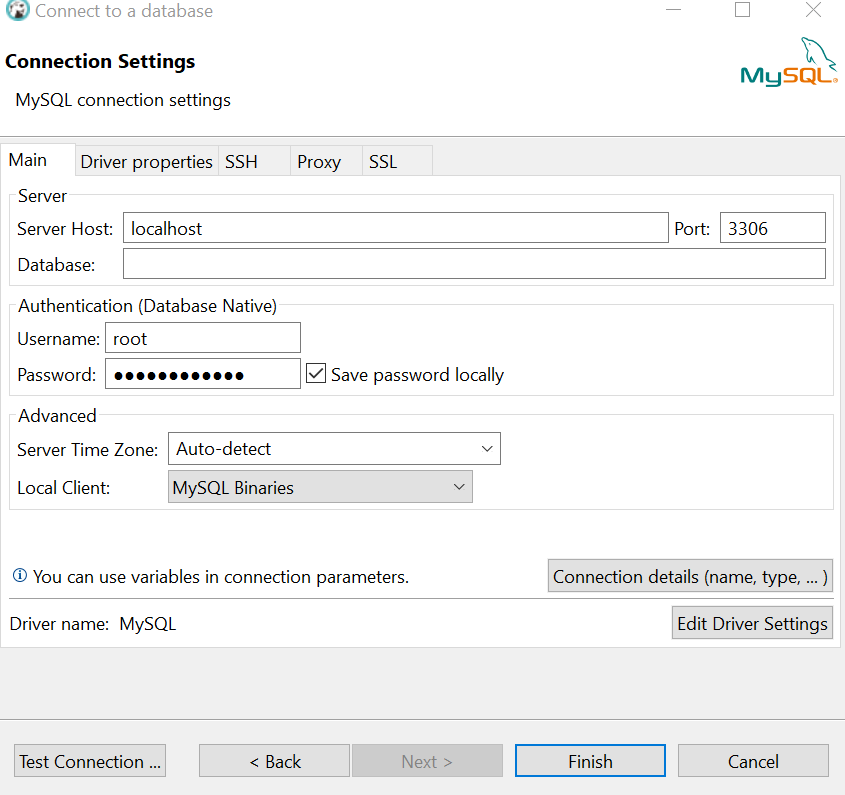Focus the Port field showing 3306
This screenshot has height=795, width=845.
(773, 228)
